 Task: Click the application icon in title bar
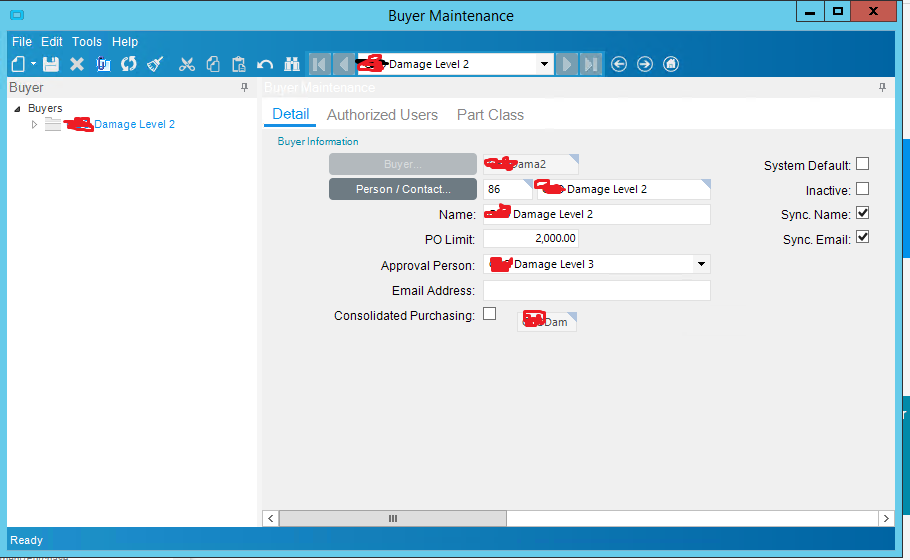click(x=17, y=15)
